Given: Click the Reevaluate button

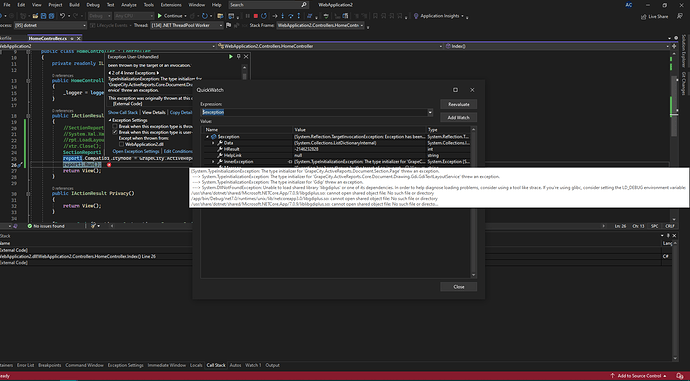Looking at the screenshot, I should point(459,104).
